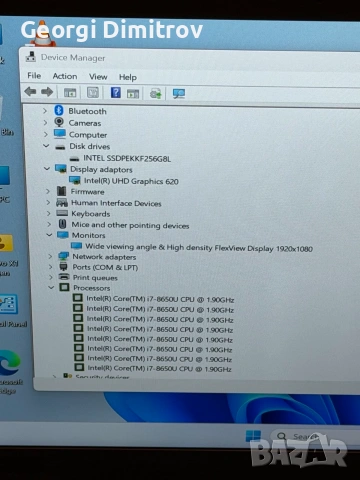
Task: Click the Print queues printer icon
Action: 64,277
